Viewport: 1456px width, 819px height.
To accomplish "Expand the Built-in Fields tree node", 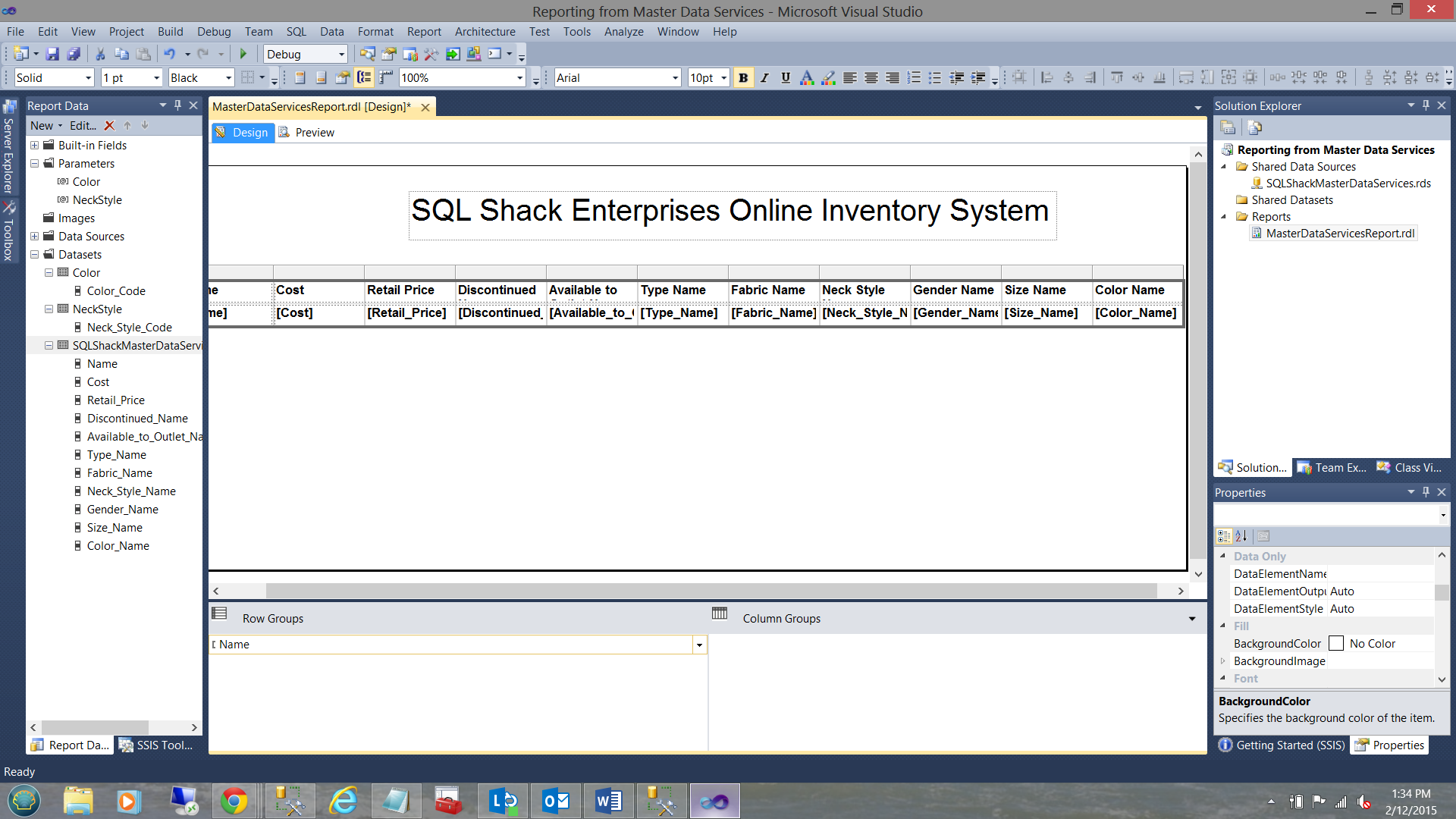I will 34,145.
